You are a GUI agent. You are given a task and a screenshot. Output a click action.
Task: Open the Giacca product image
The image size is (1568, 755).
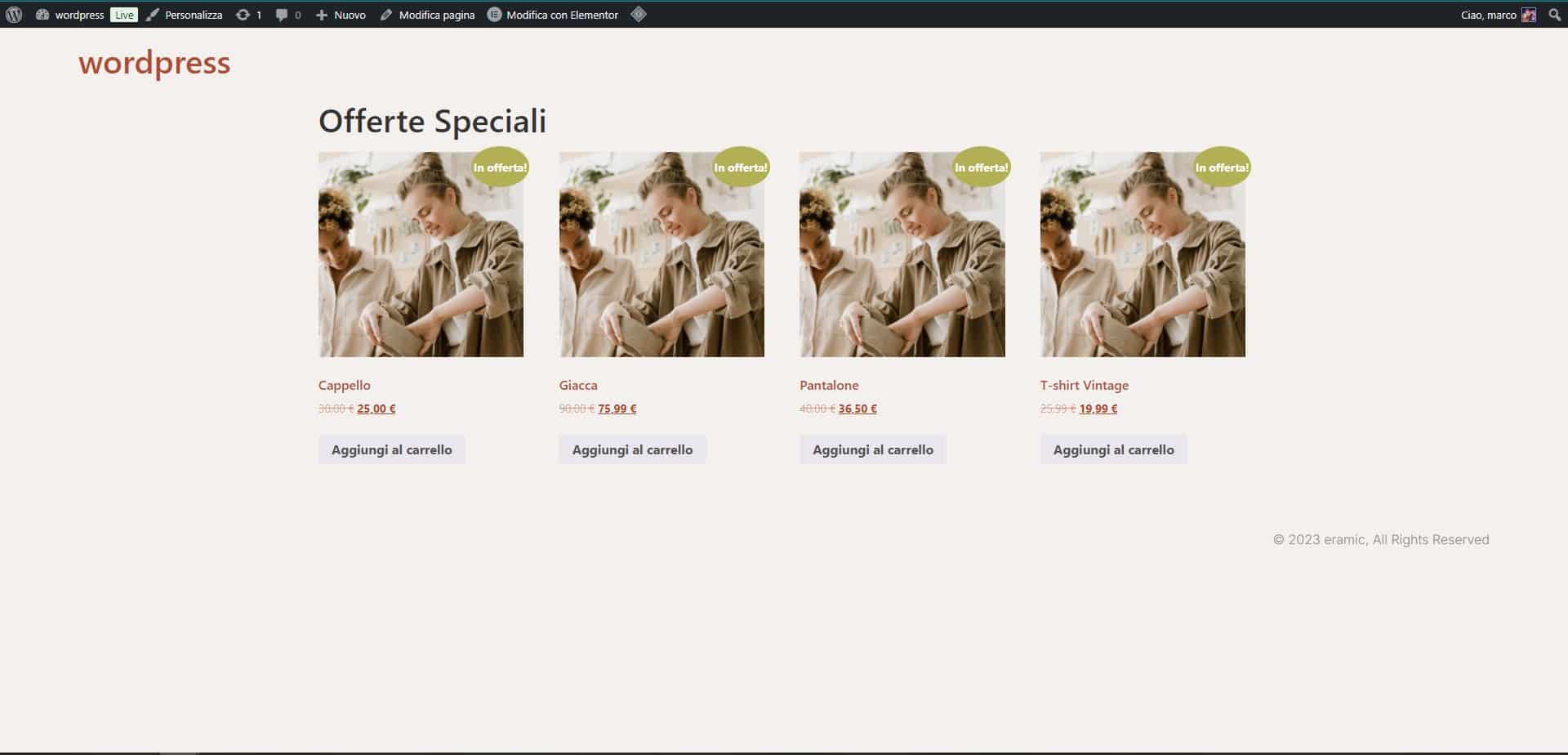tap(661, 254)
